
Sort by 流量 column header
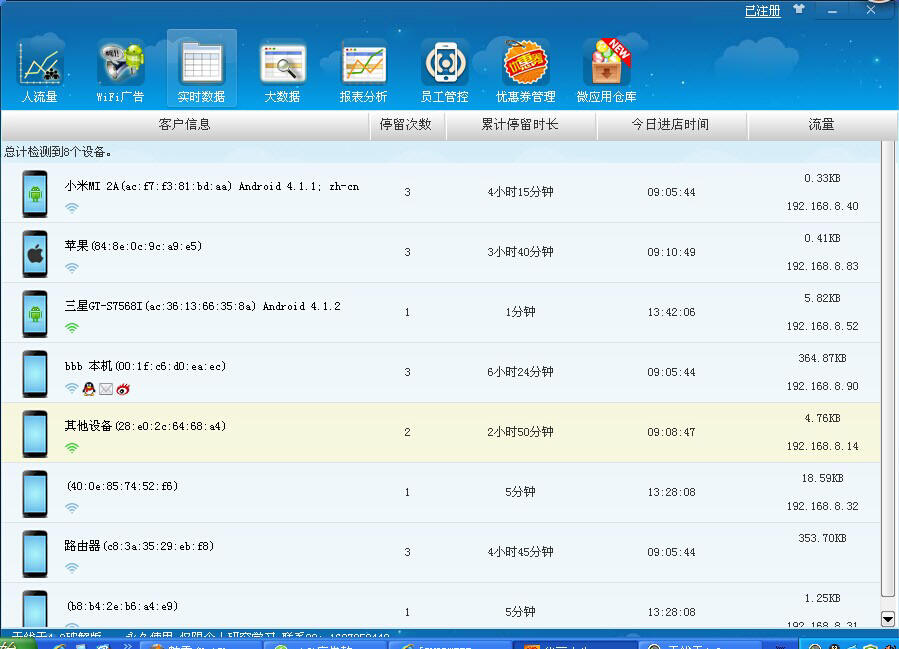tap(821, 124)
